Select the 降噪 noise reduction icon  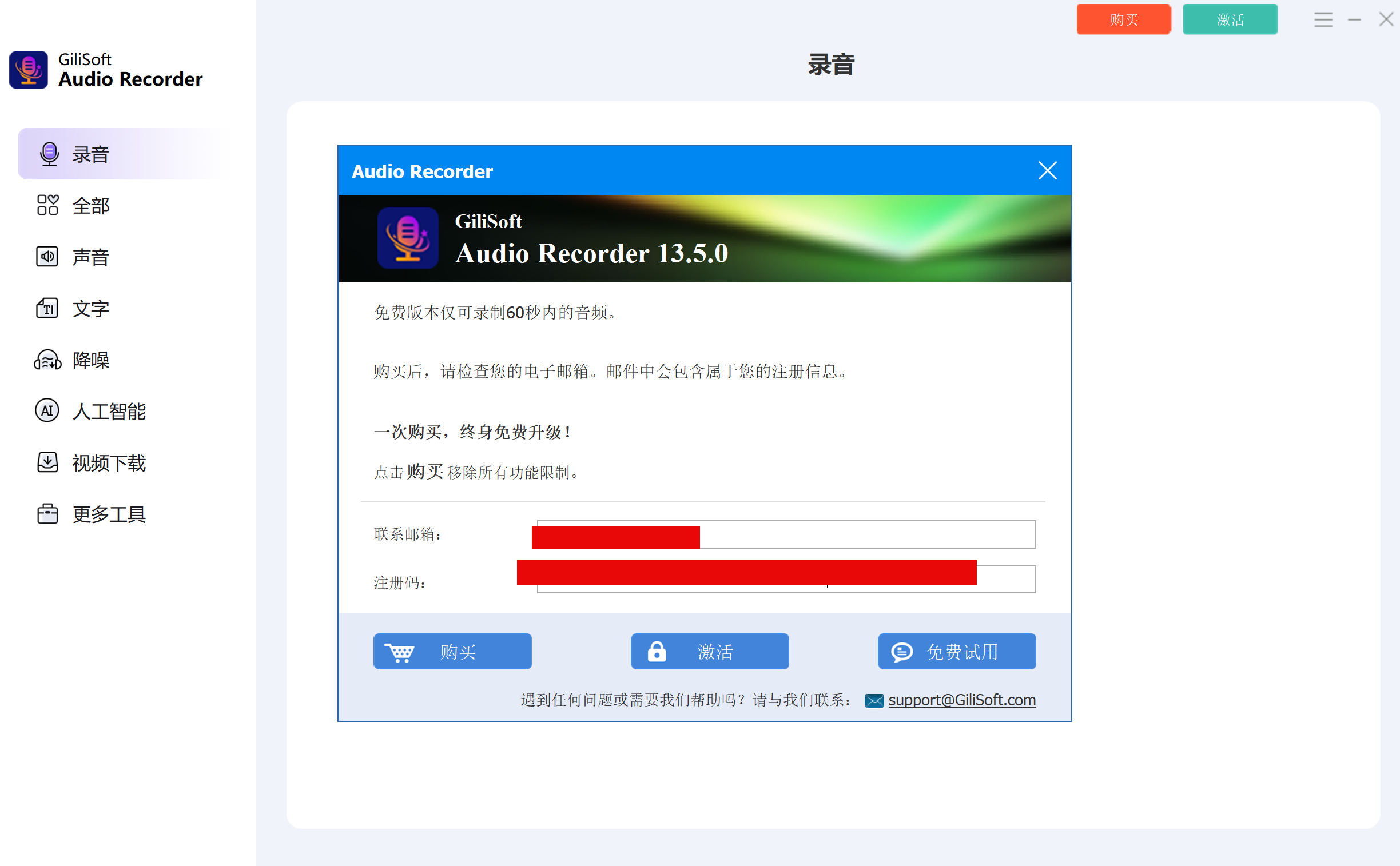point(47,360)
